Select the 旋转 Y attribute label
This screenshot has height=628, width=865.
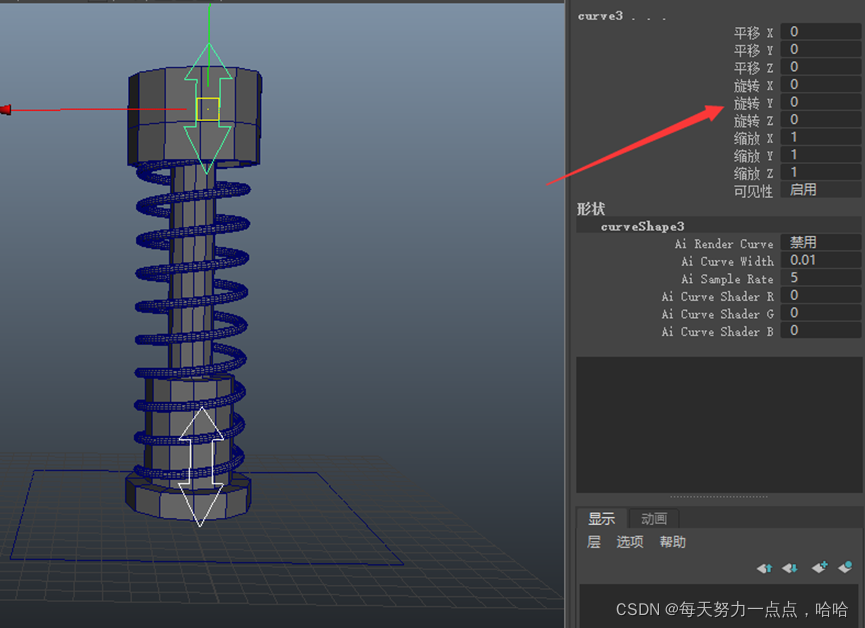tap(754, 103)
